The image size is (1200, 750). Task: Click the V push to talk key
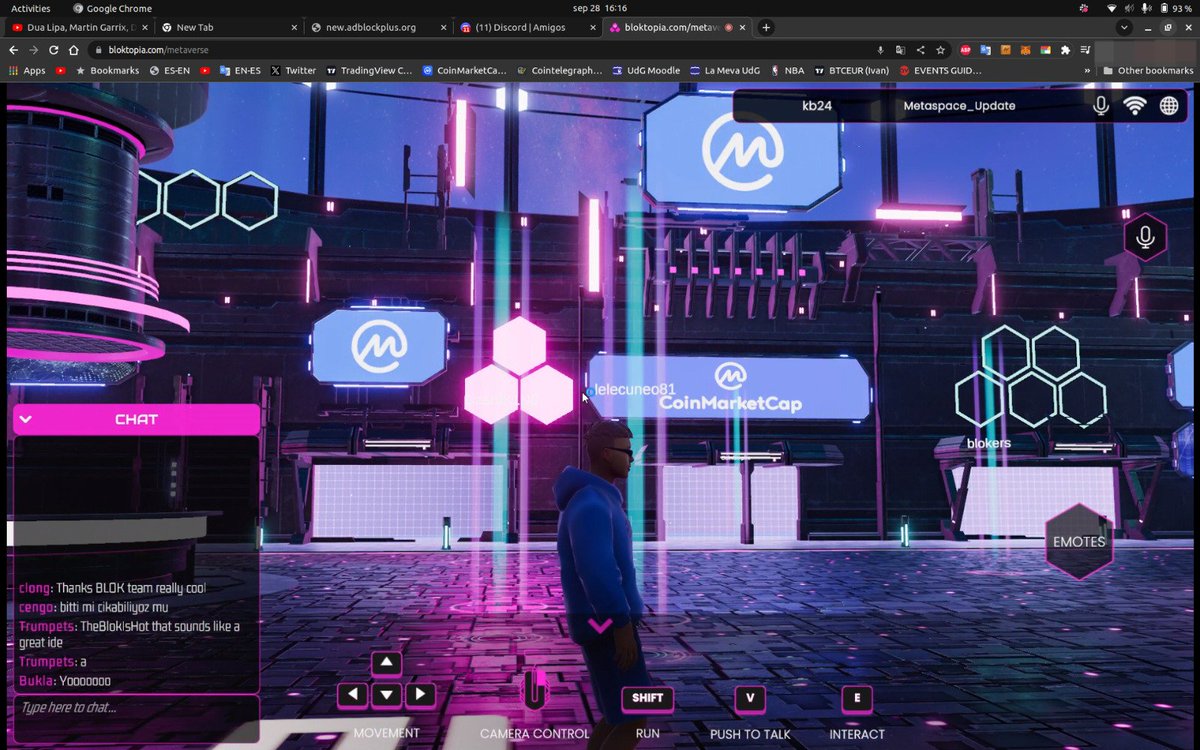click(x=750, y=698)
